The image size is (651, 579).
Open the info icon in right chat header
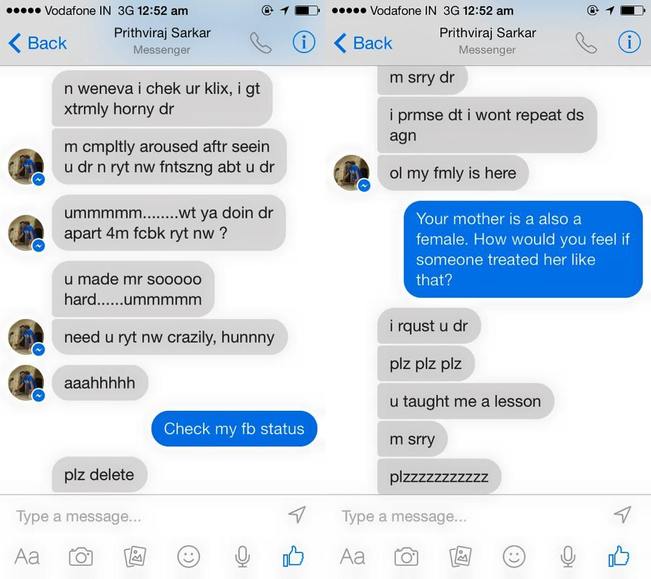click(x=629, y=42)
